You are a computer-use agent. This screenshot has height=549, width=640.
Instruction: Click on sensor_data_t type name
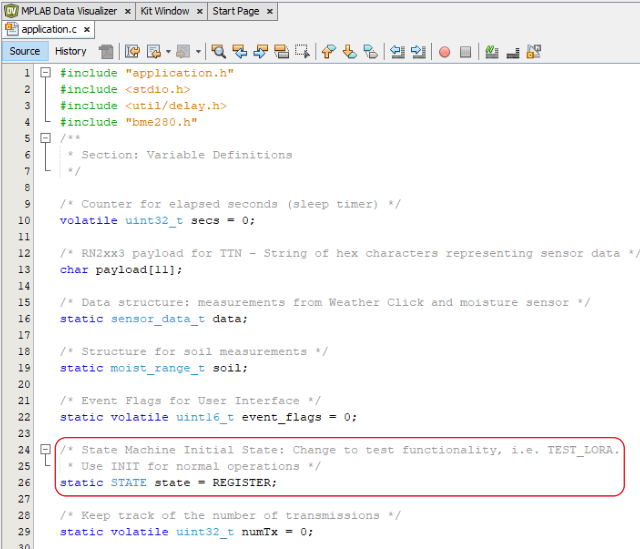click(158, 319)
